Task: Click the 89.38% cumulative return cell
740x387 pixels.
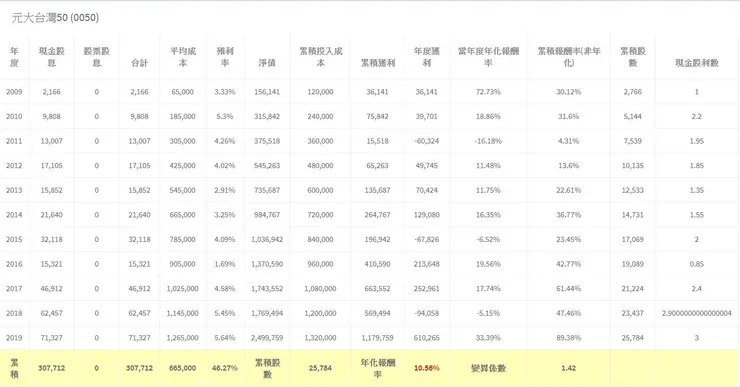Action: coord(569,337)
